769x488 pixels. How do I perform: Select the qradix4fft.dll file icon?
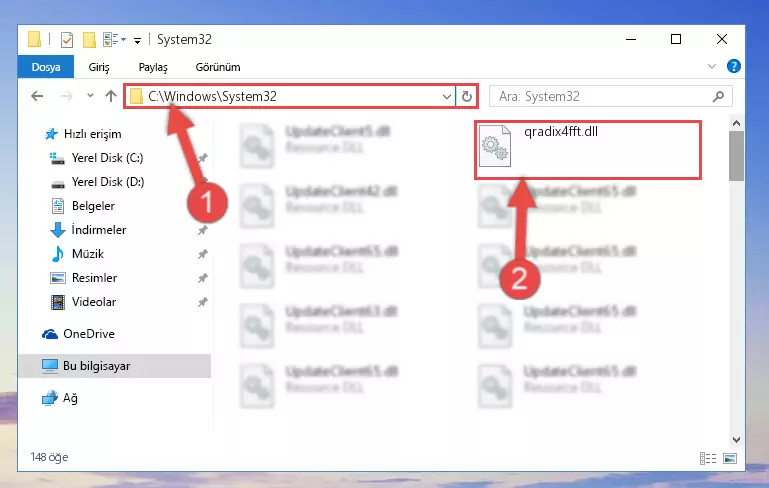(x=494, y=146)
